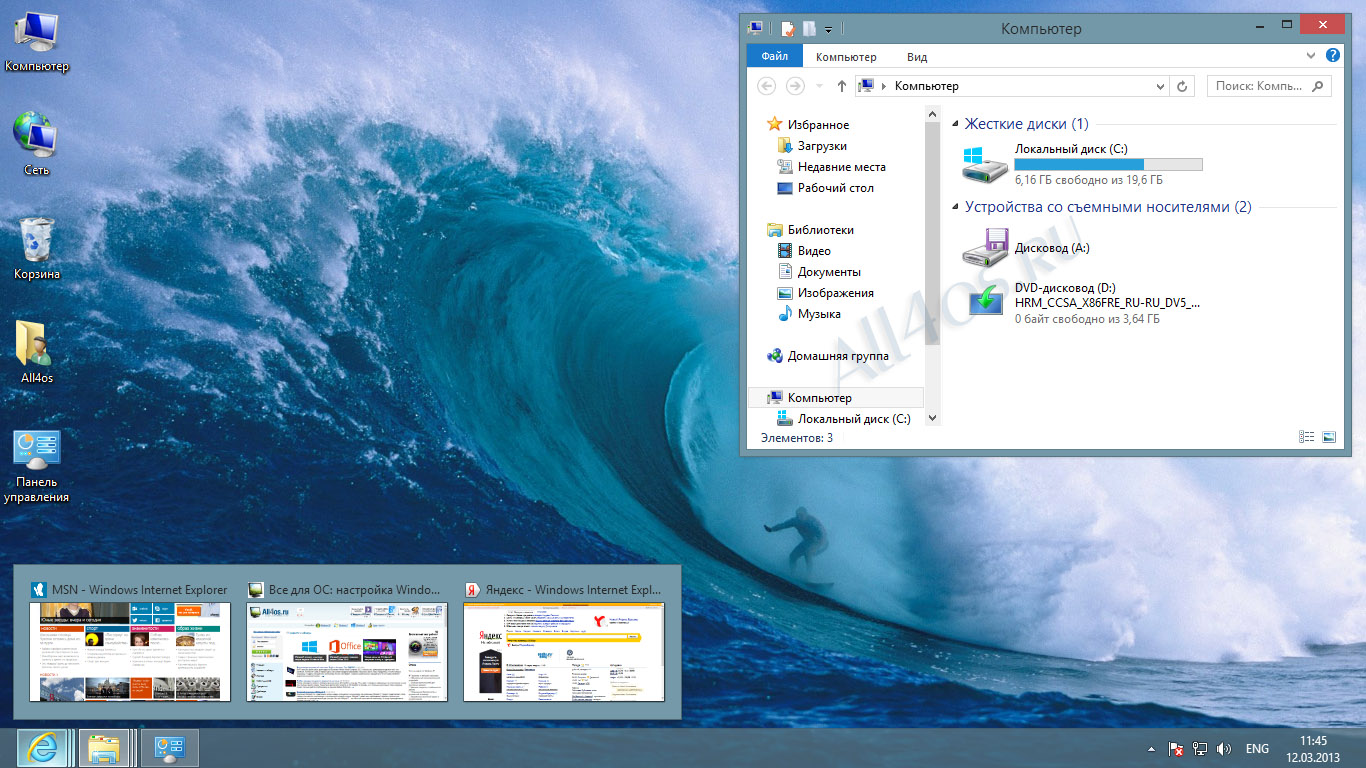
Task: Click Properties icon in quick access toolbar
Action: pyautogui.click(x=788, y=29)
